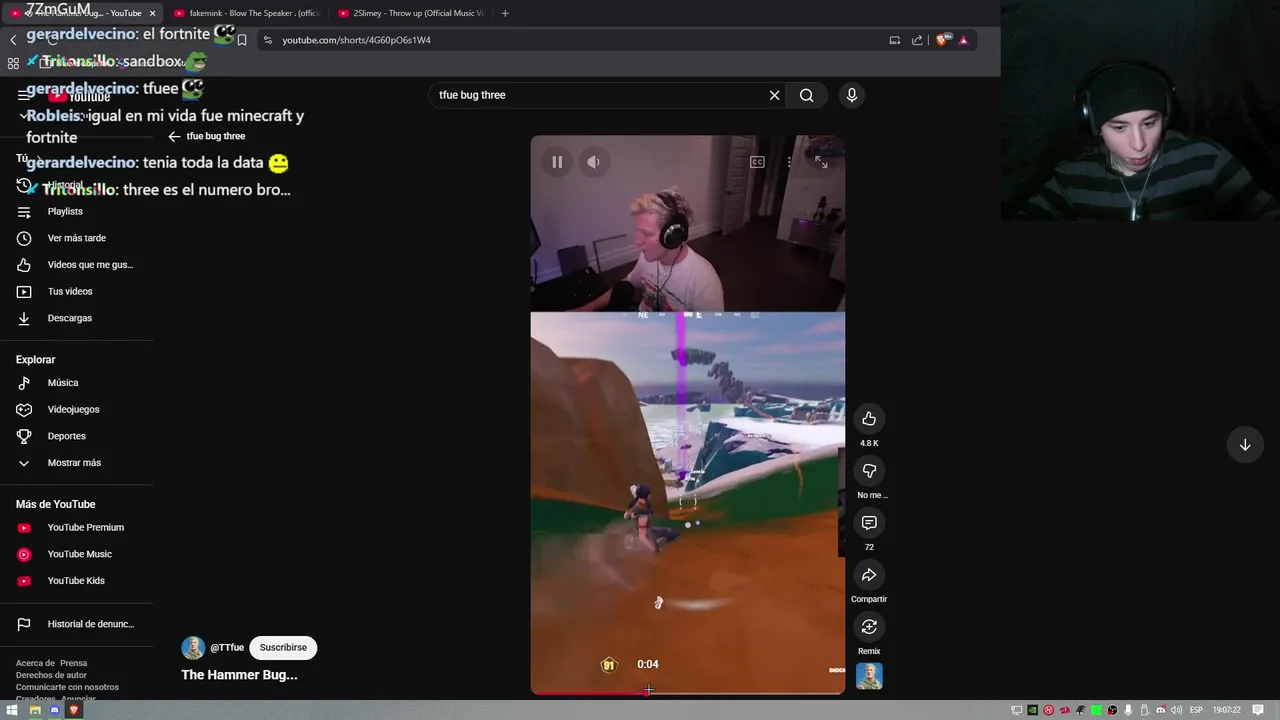Open Descargas in the sidebar
The image size is (1280, 720).
pyautogui.click(x=77, y=318)
